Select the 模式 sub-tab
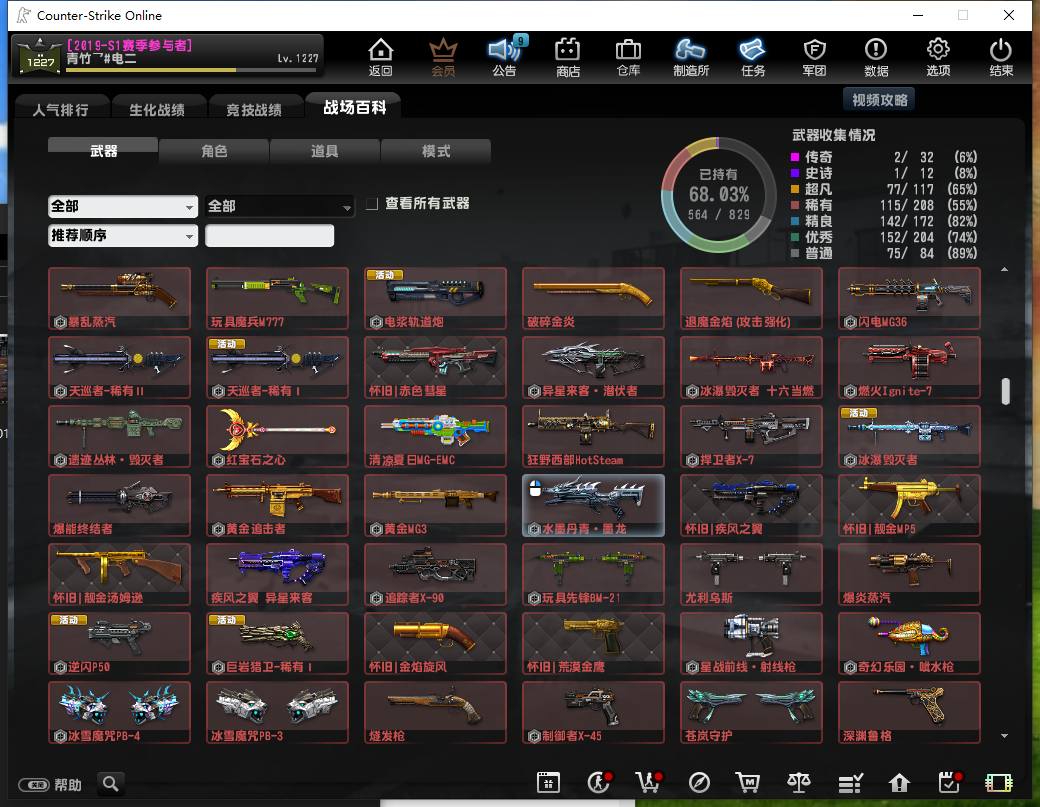Viewport: 1040px width, 807px height. tap(436, 151)
